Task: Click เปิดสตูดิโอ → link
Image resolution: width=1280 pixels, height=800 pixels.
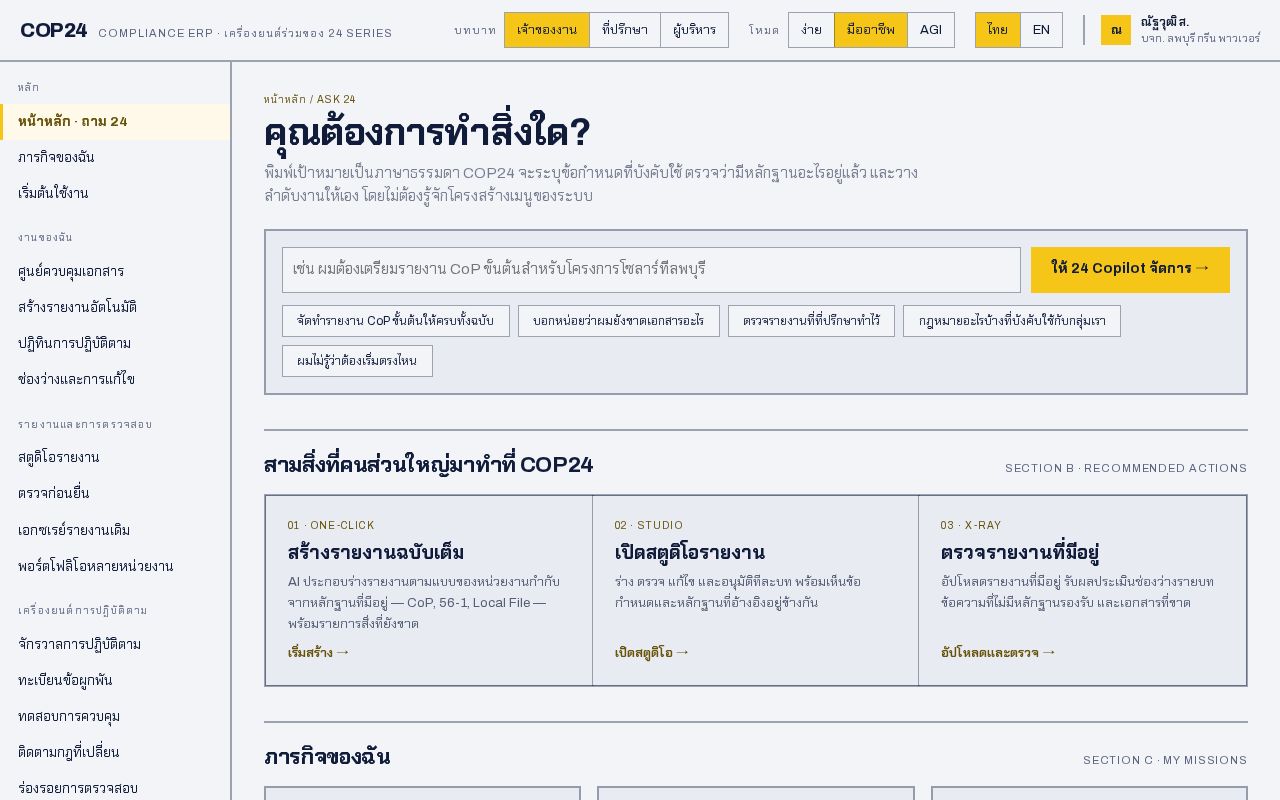Action: pos(652,653)
